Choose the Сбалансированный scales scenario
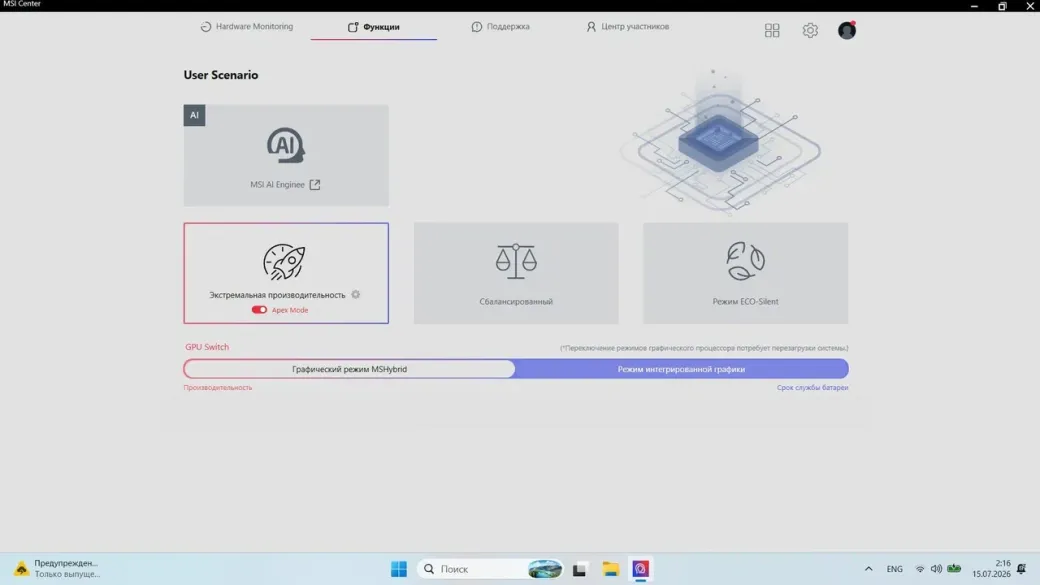Viewport: 1040px width, 585px height. tap(516, 273)
